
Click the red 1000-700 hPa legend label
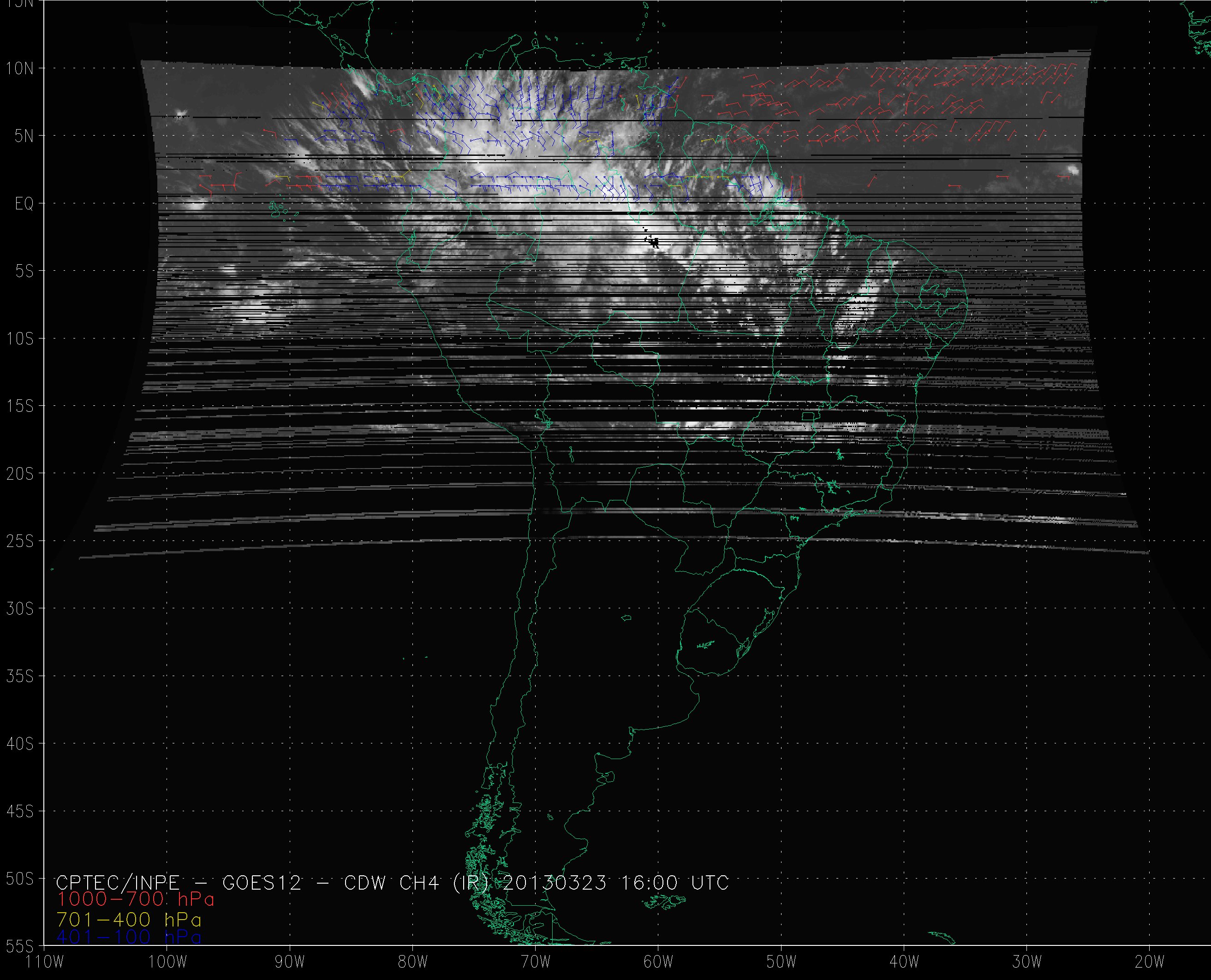pos(136,899)
